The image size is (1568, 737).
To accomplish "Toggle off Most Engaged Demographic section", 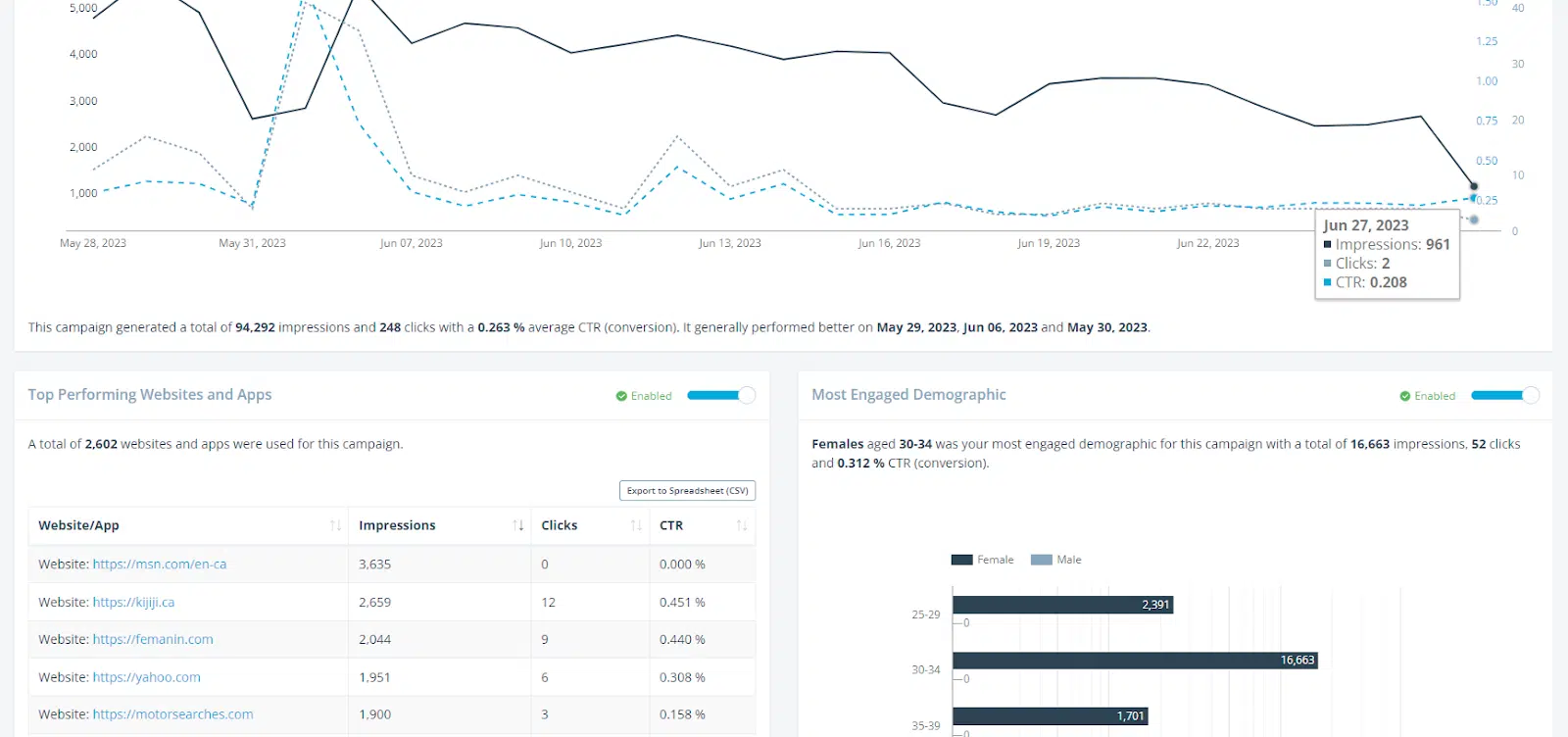I will (x=1505, y=395).
